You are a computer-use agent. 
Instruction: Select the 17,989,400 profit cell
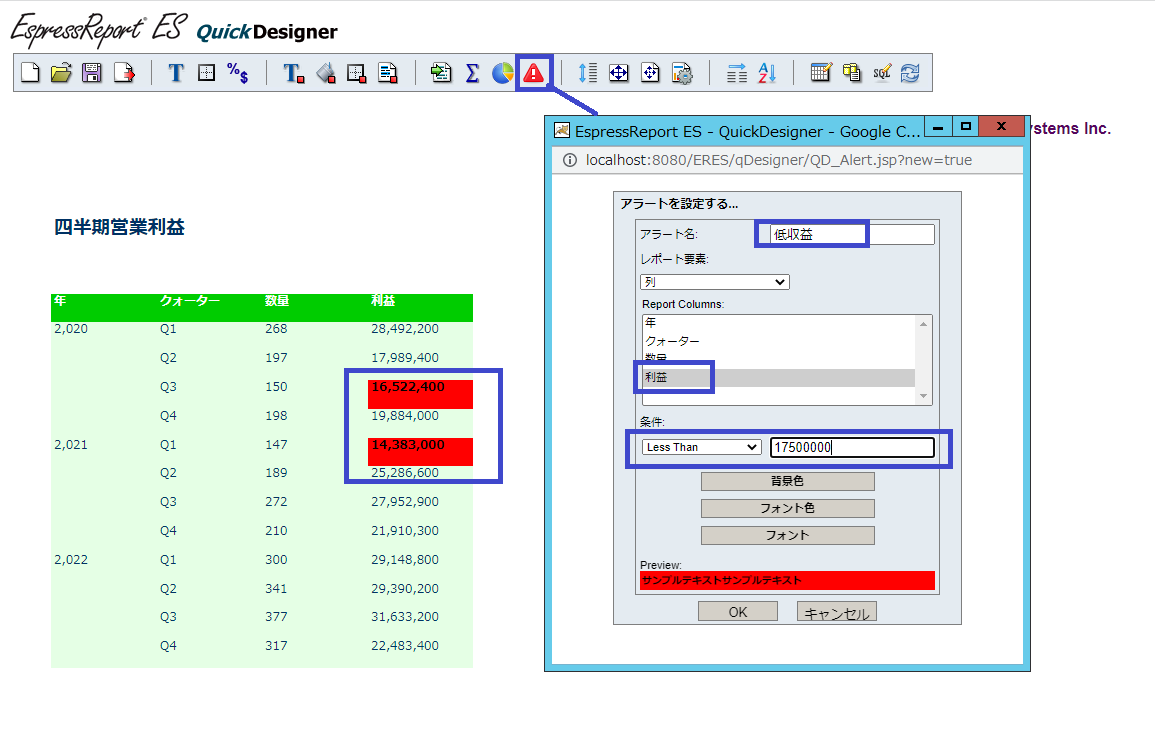pyautogui.click(x=405, y=357)
